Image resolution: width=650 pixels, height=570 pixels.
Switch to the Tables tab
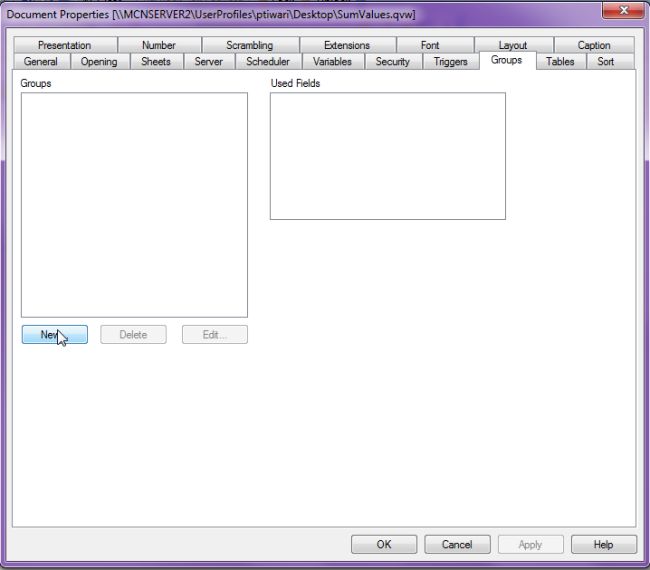560,61
